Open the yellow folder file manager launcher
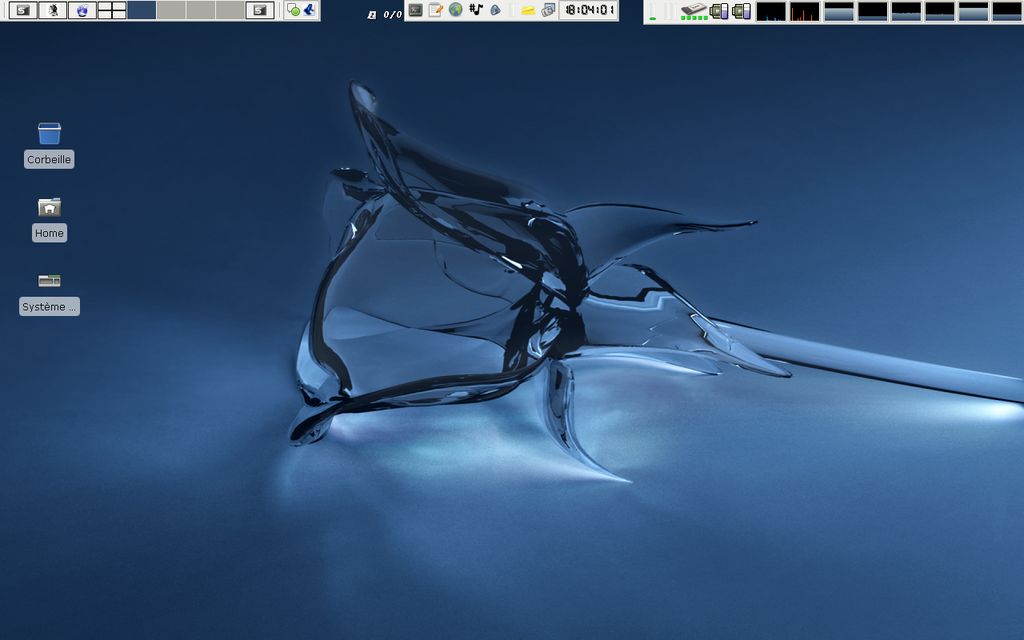Image resolution: width=1024 pixels, height=640 pixels. [x=528, y=10]
